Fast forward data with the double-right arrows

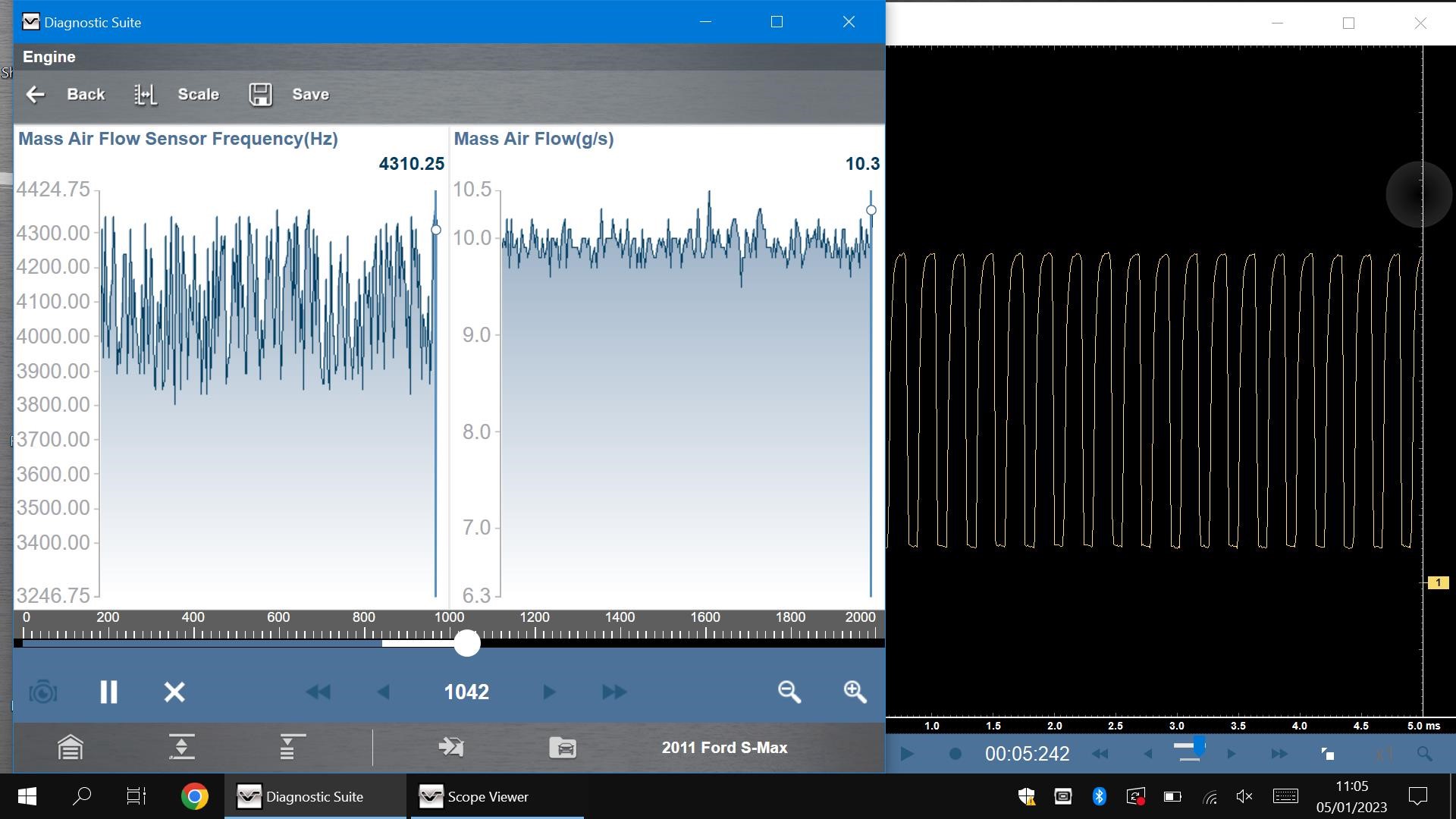[x=614, y=692]
